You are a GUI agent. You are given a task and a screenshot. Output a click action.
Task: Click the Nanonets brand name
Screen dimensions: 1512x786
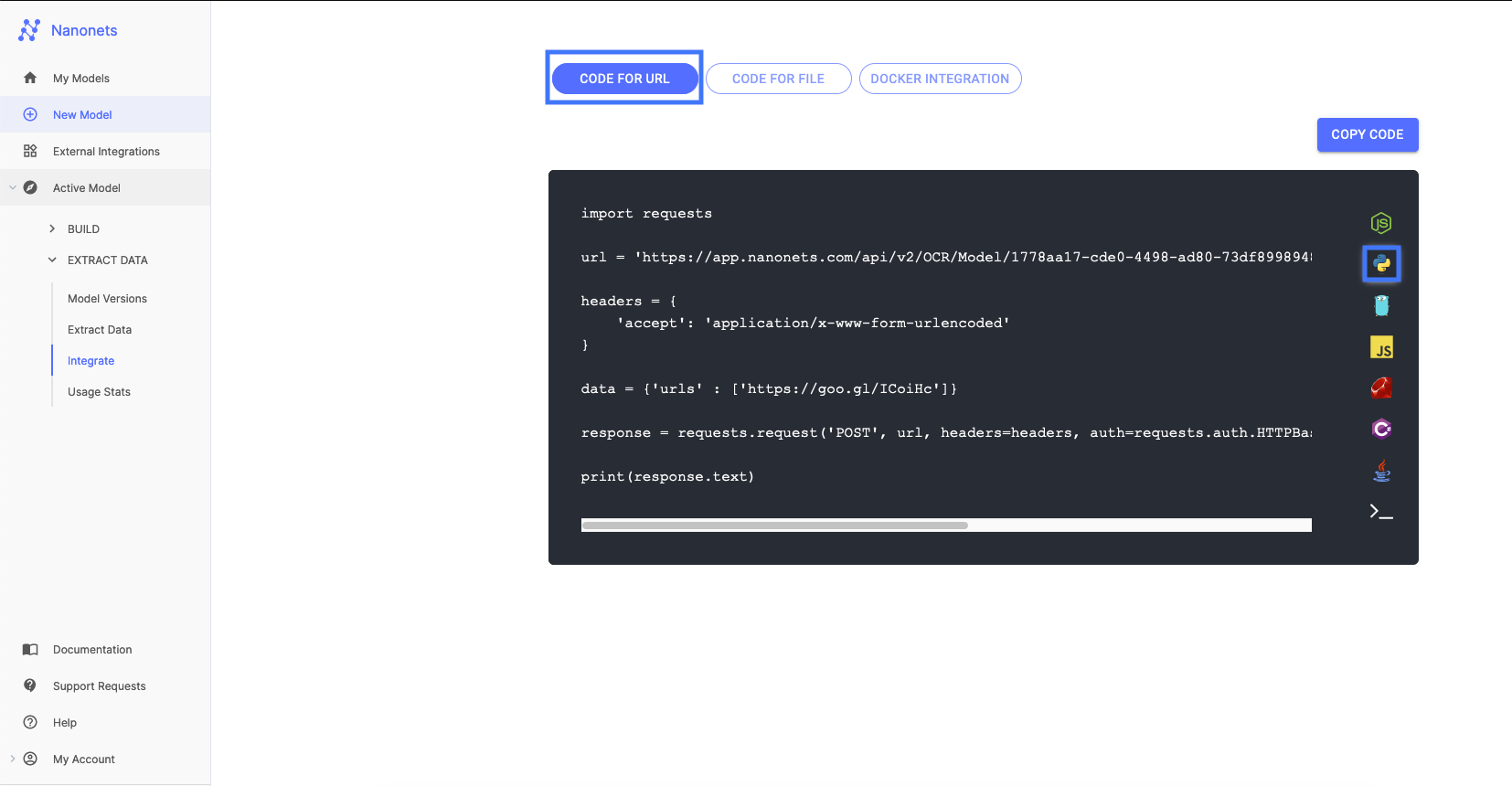[84, 30]
